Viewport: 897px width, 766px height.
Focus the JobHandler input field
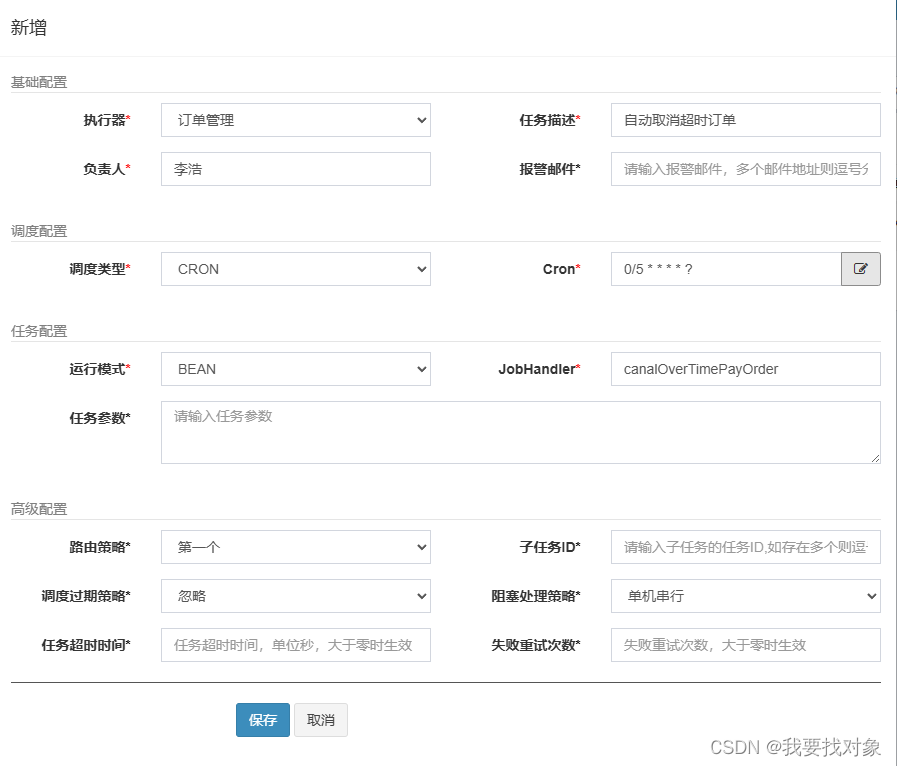click(745, 369)
